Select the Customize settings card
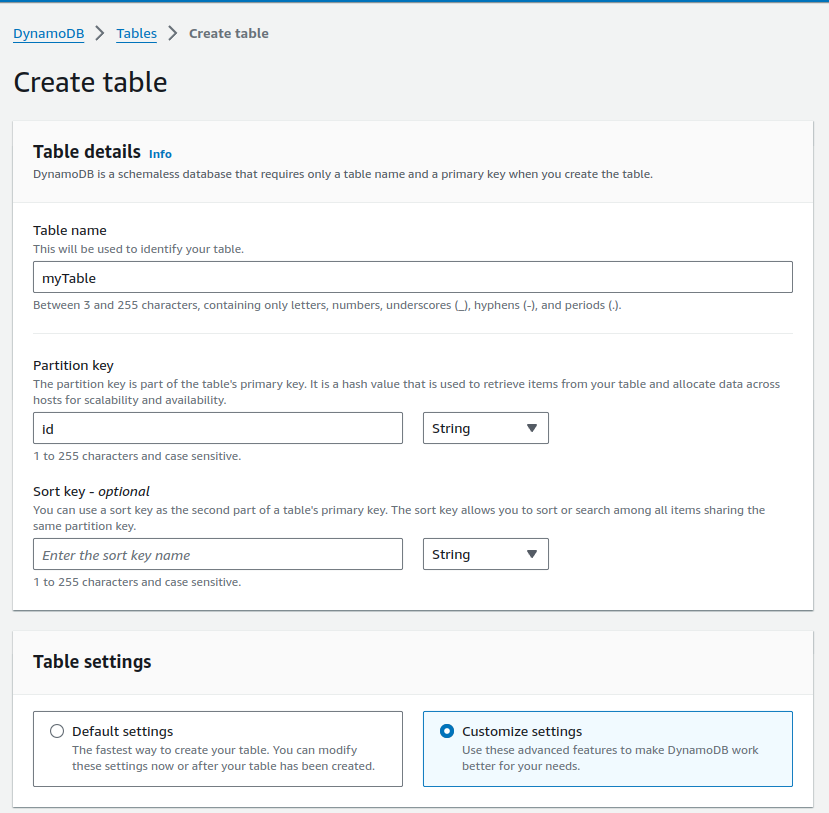 pyautogui.click(x=607, y=749)
